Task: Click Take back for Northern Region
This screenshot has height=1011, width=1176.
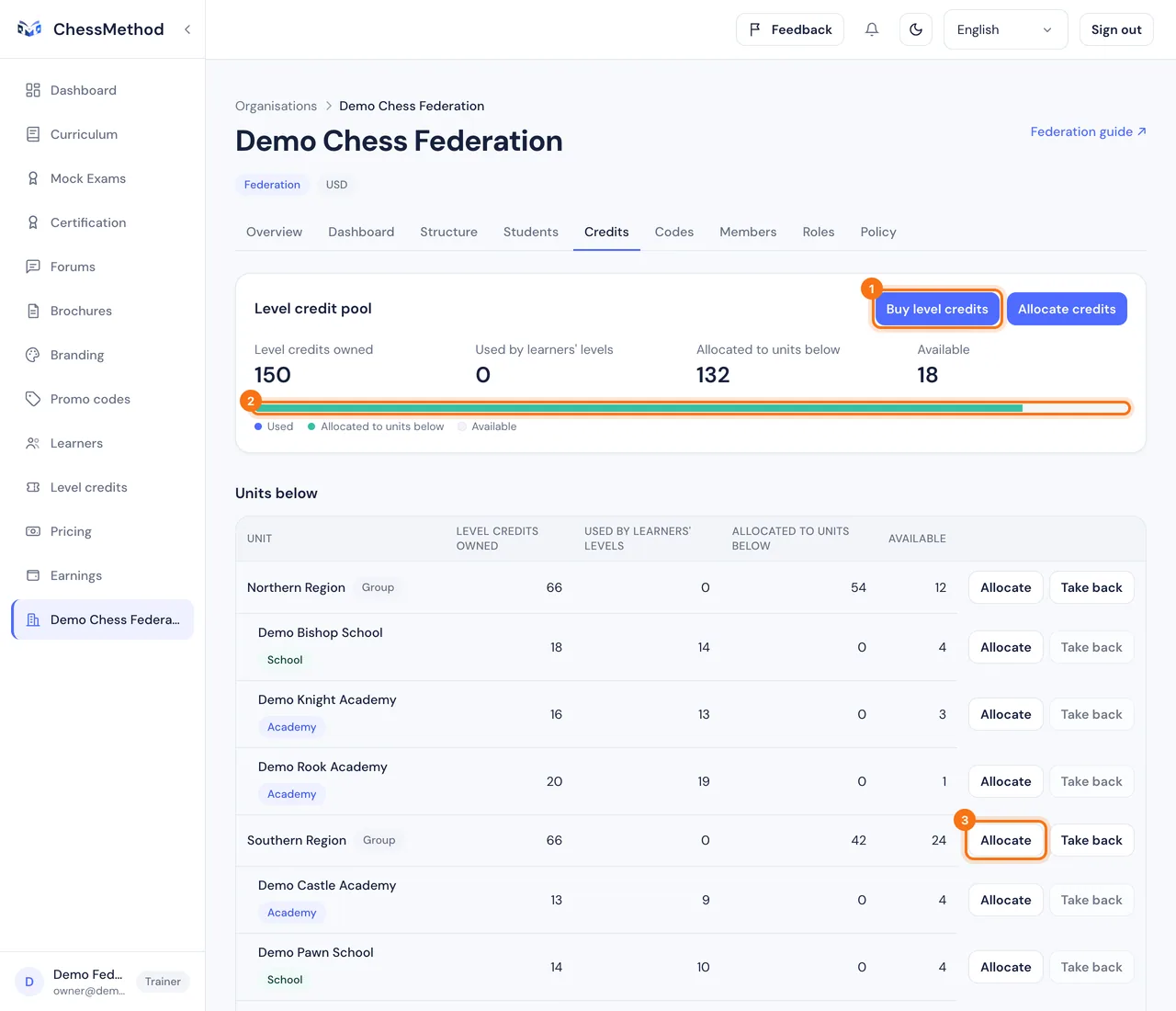Action: pos(1091,587)
